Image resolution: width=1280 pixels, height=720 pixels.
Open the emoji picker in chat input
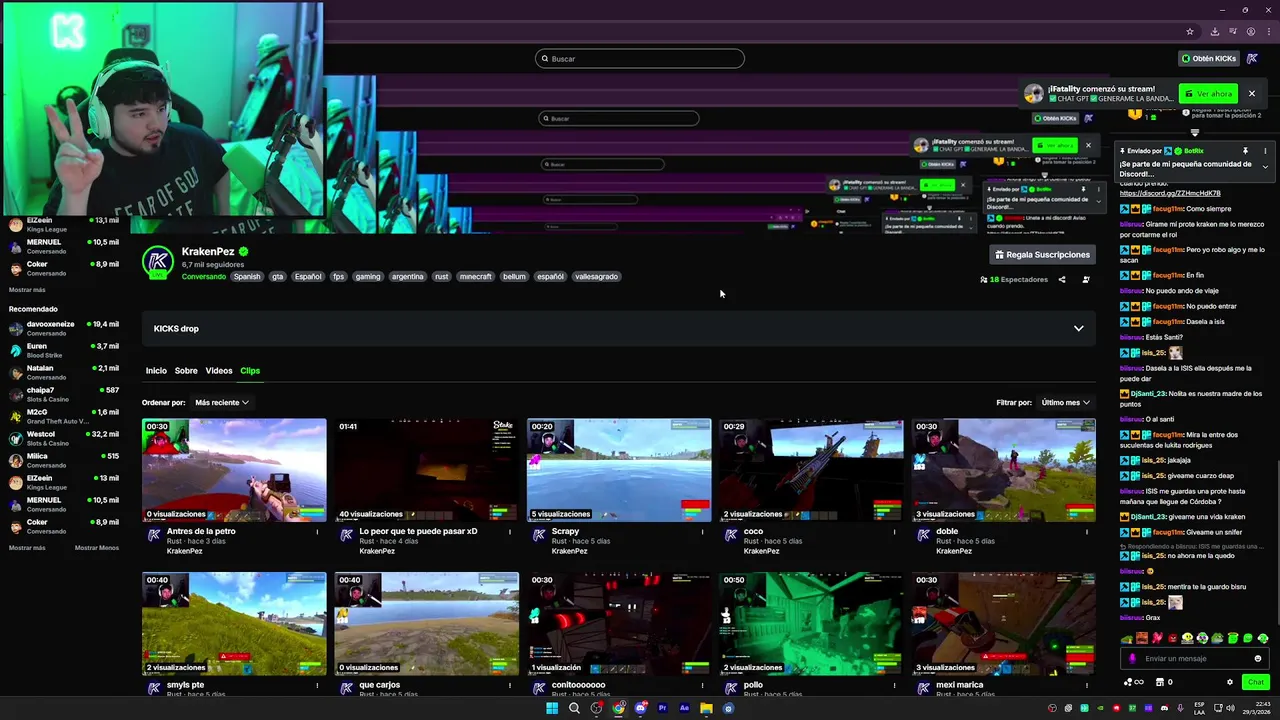[1258, 658]
